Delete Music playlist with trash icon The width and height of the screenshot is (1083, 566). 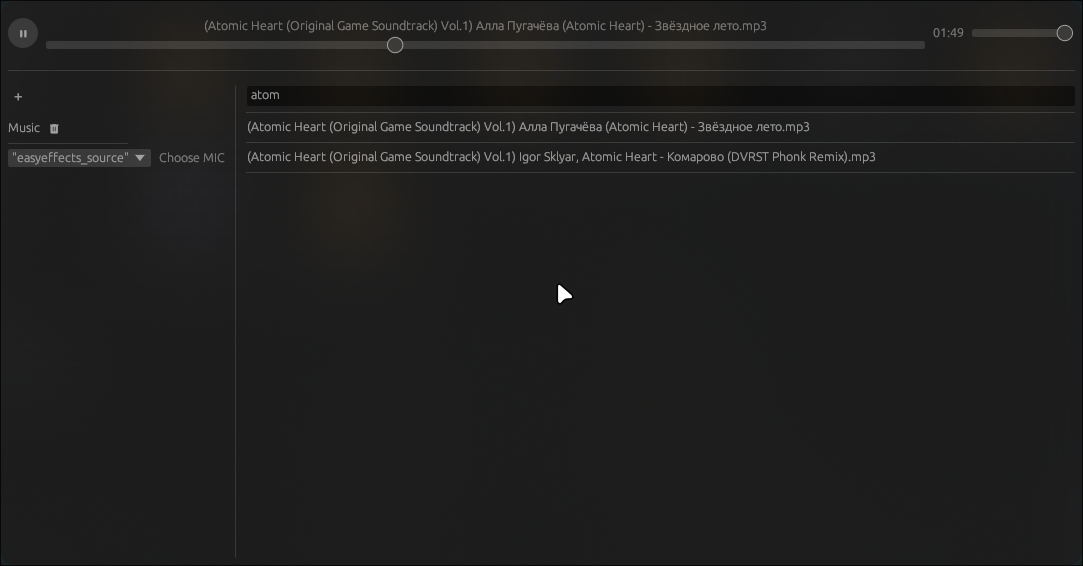[x=55, y=128]
